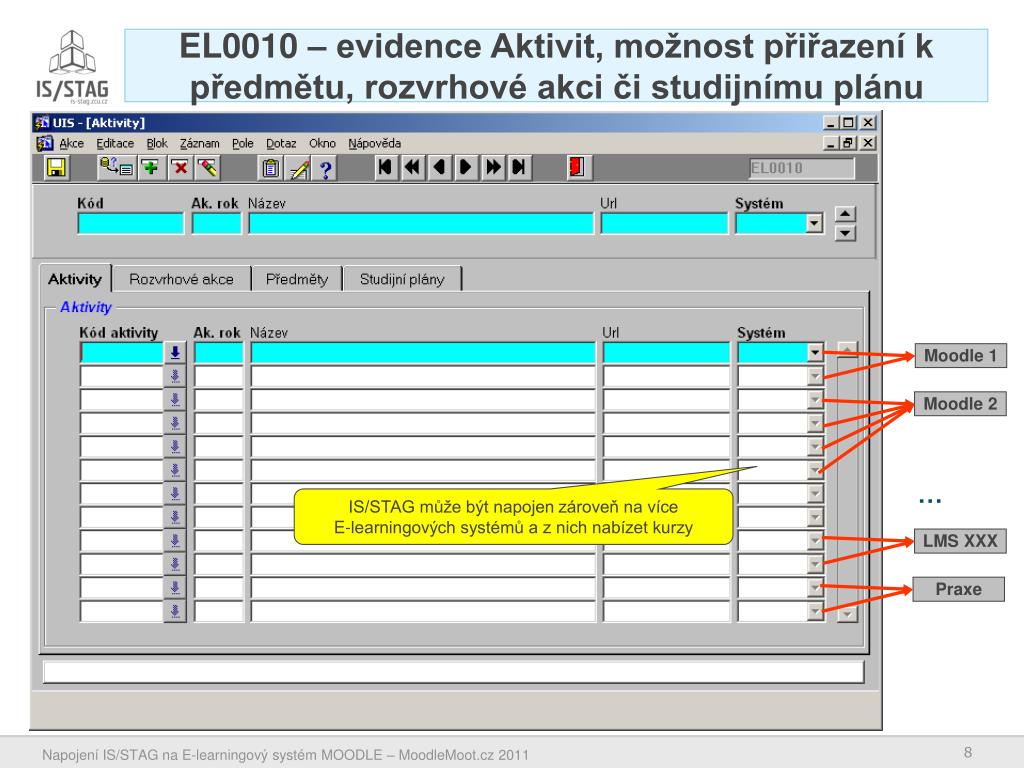Image resolution: width=1024 pixels, height=768 pixels.
Task: Open value list button in third activity row
Action: [175, 400]
